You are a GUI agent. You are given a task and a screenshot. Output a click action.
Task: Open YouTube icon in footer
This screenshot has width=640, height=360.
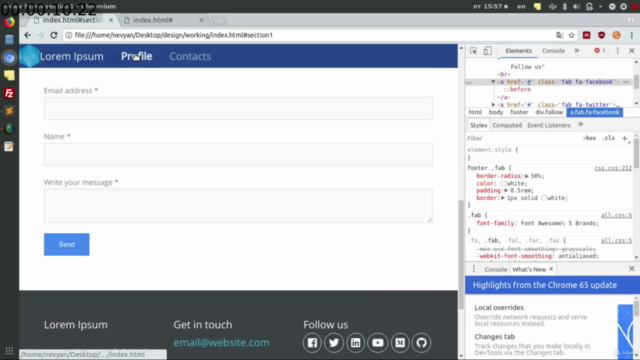click(378, 343)
